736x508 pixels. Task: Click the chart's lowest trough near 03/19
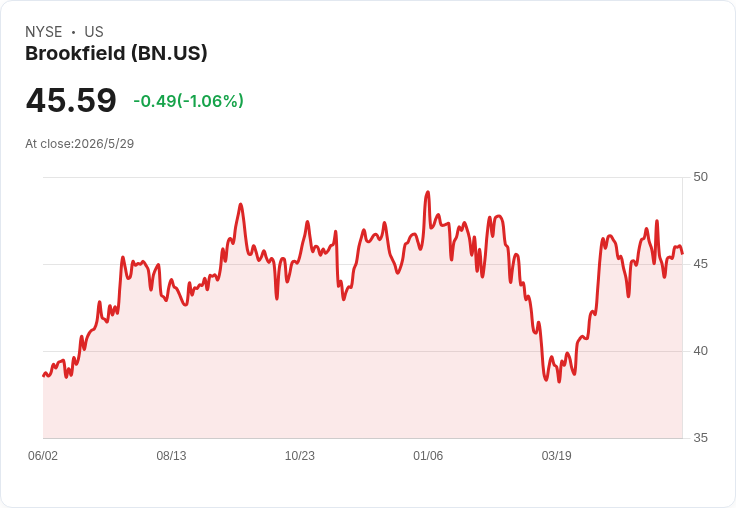click(x=559, y=381)
